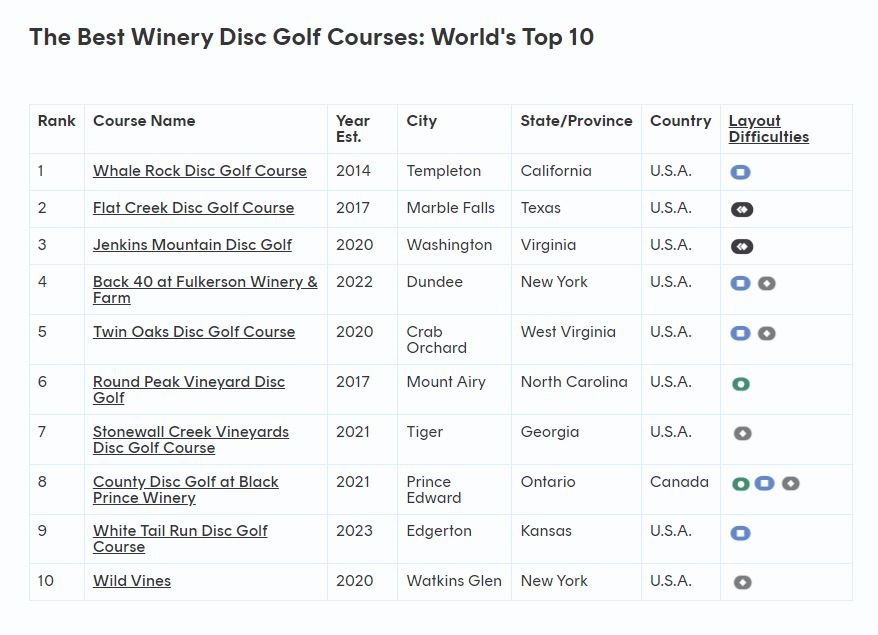The height and width of the screenshot is (635, 878).
Task: Open the Wild Vines course link
Action: (131, 581)
